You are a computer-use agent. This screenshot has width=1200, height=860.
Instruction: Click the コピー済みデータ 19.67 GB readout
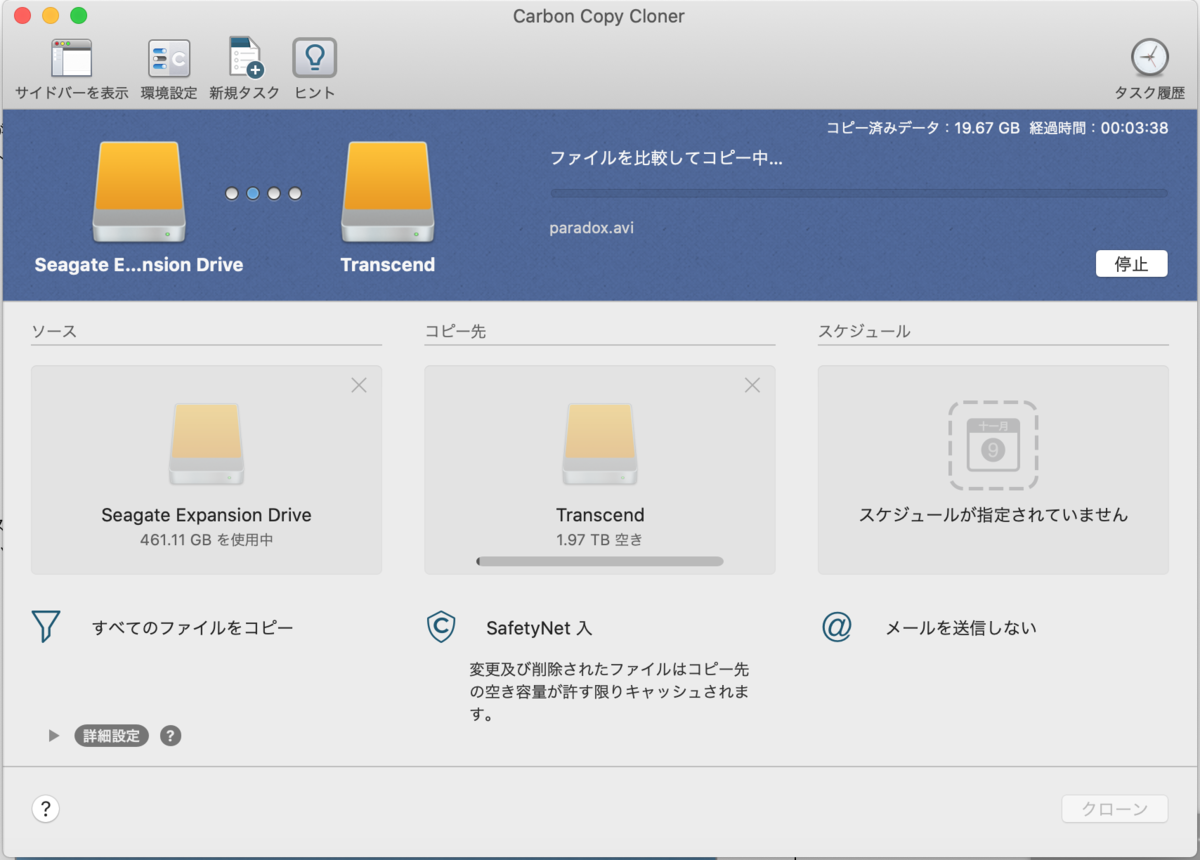922,128
